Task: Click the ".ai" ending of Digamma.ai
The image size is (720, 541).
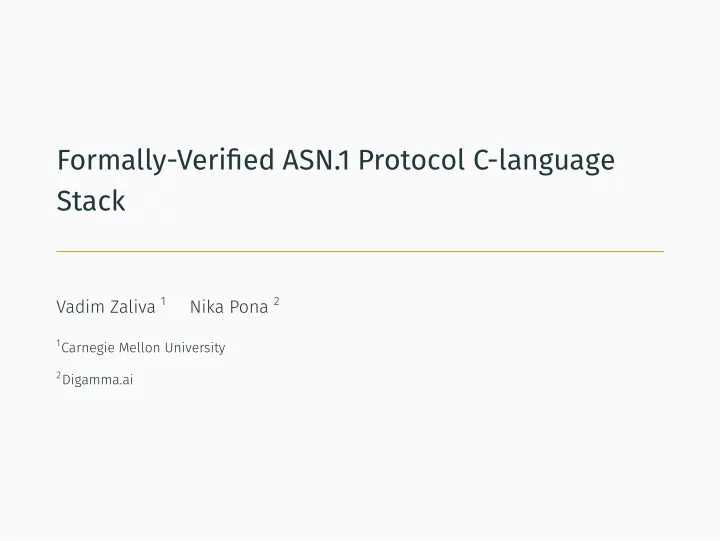Action: (127, 380)
